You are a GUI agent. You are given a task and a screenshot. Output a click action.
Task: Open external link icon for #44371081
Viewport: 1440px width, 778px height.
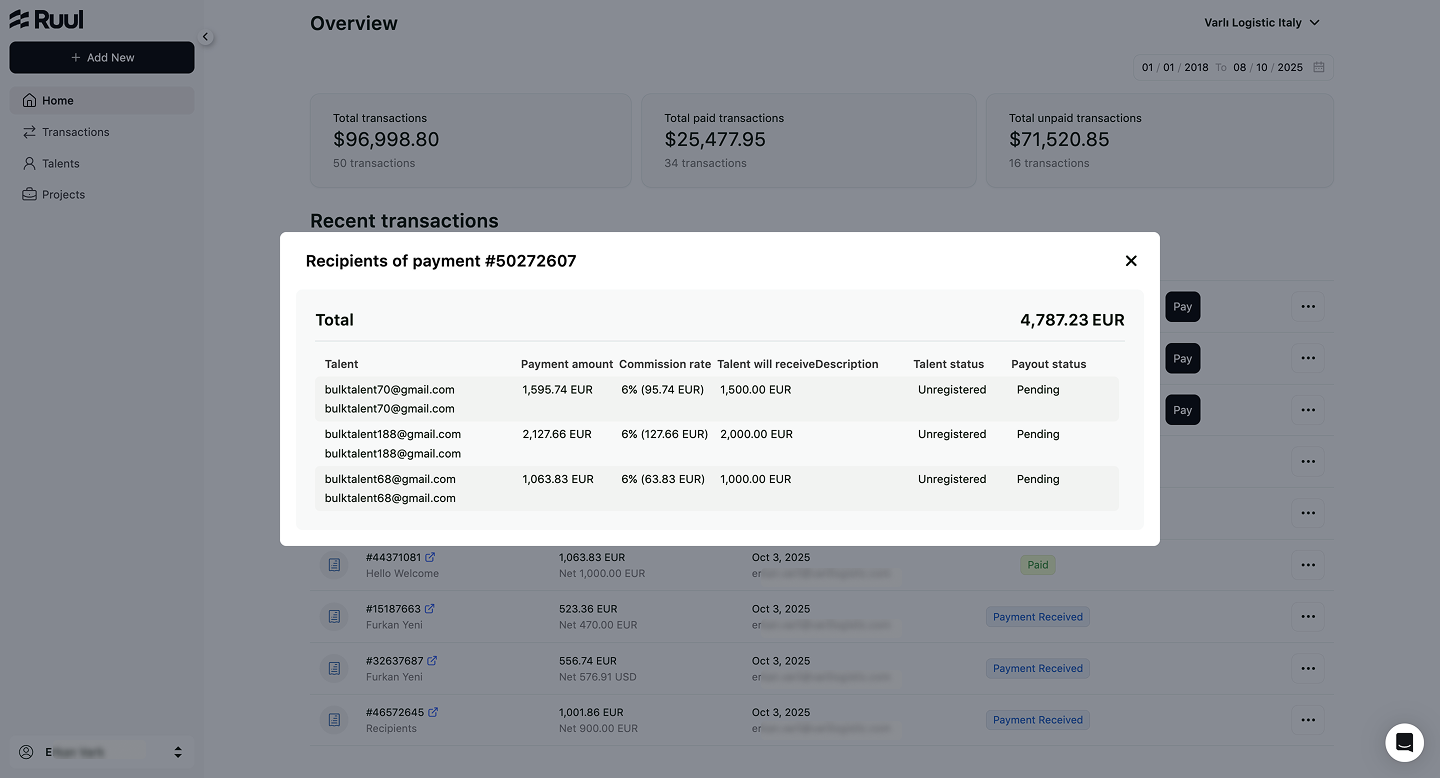430,557
